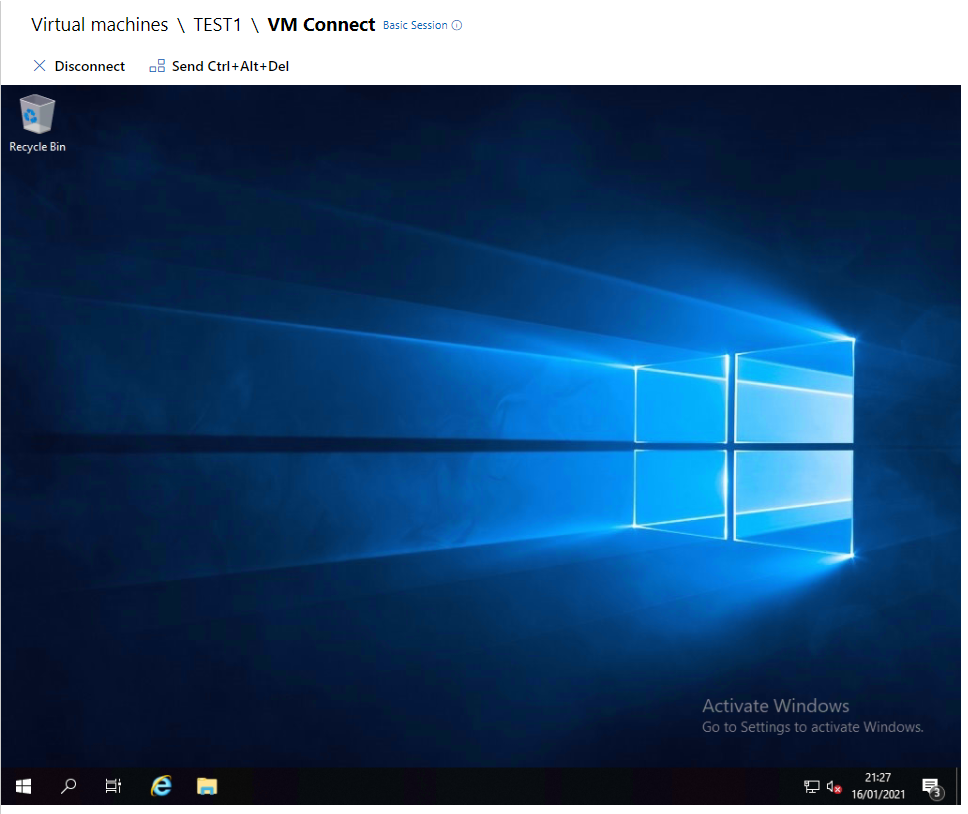Click the VM Connect page title

321,25
